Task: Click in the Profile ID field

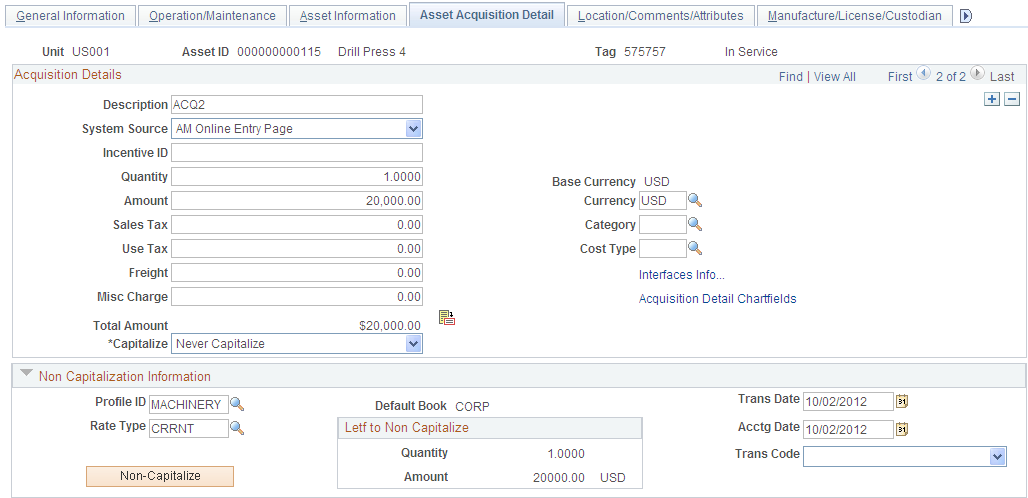Action: tap(189, 404)
